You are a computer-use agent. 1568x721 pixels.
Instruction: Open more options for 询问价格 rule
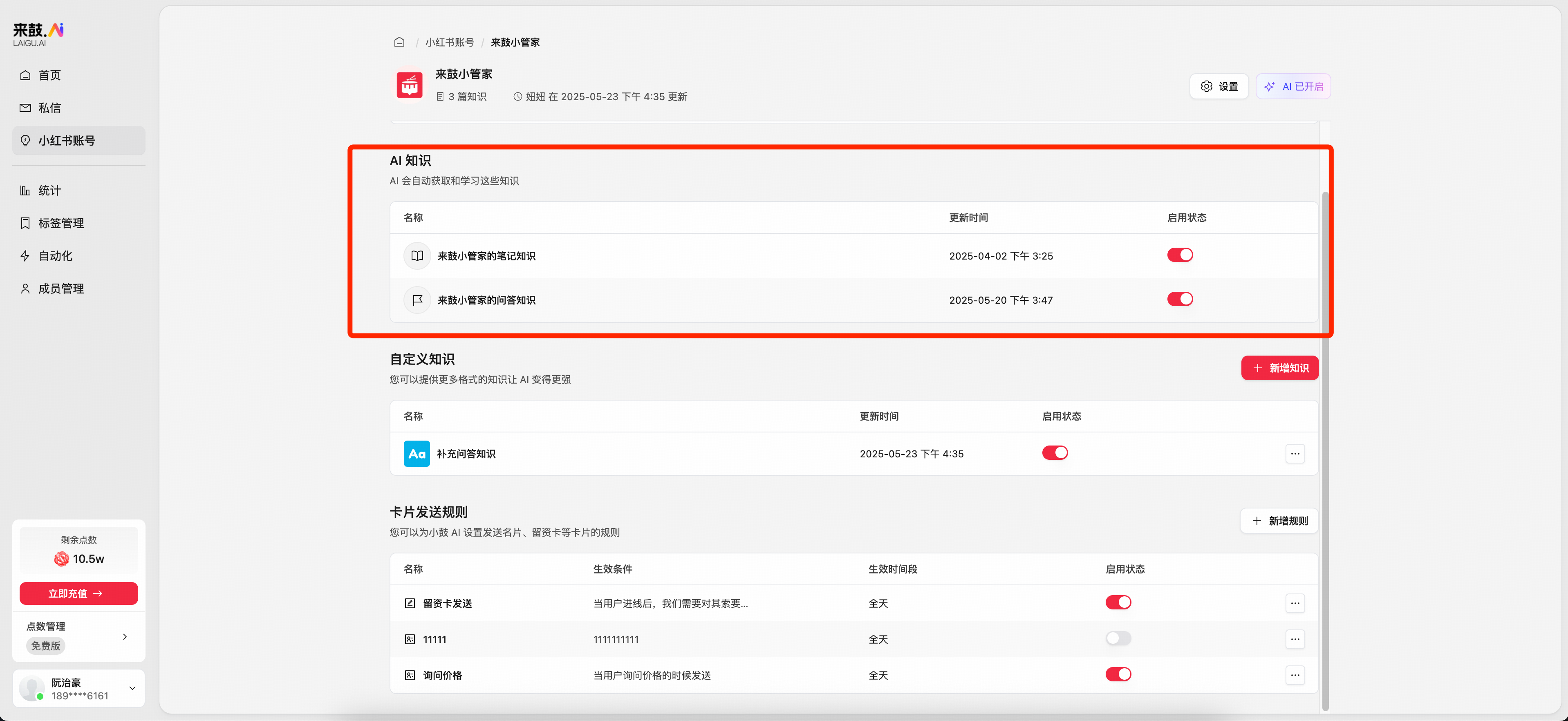point(1295,675)
